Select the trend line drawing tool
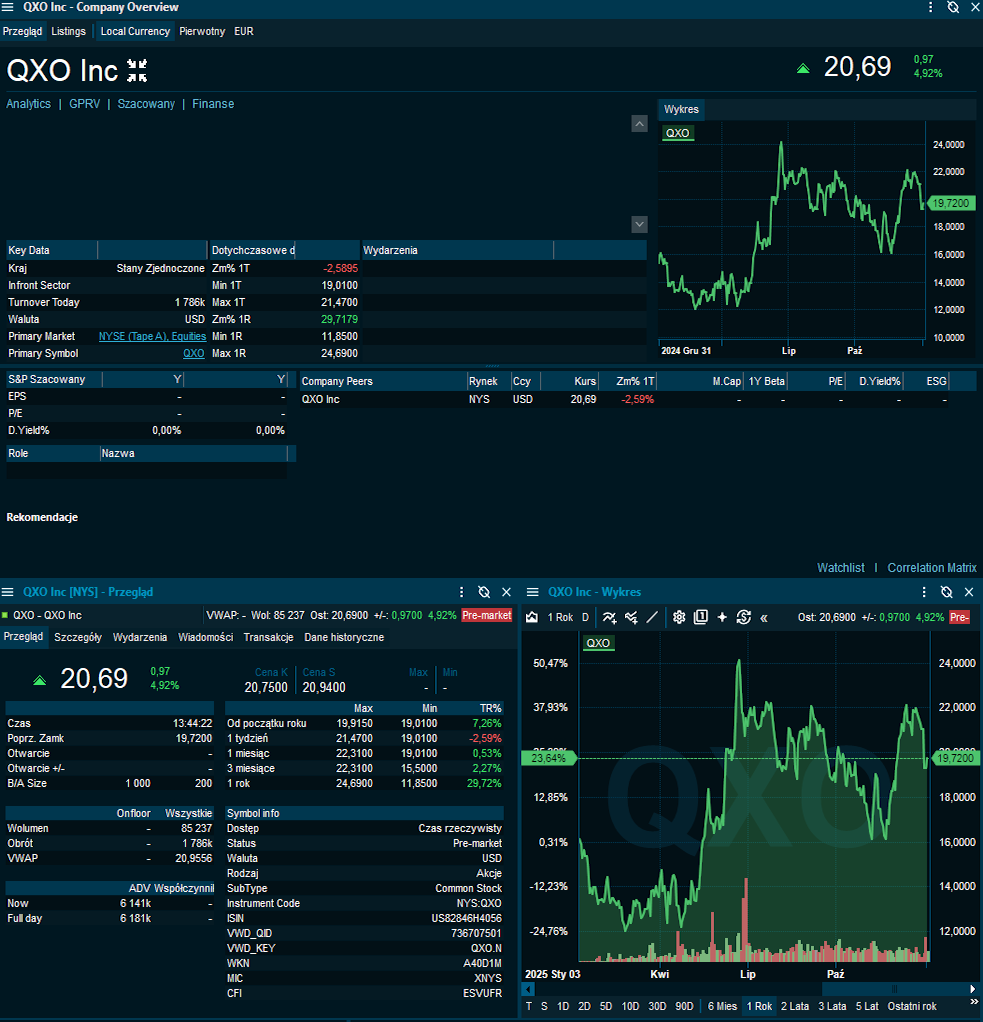Screen dimensions: 983x1022 click(652, 617)
